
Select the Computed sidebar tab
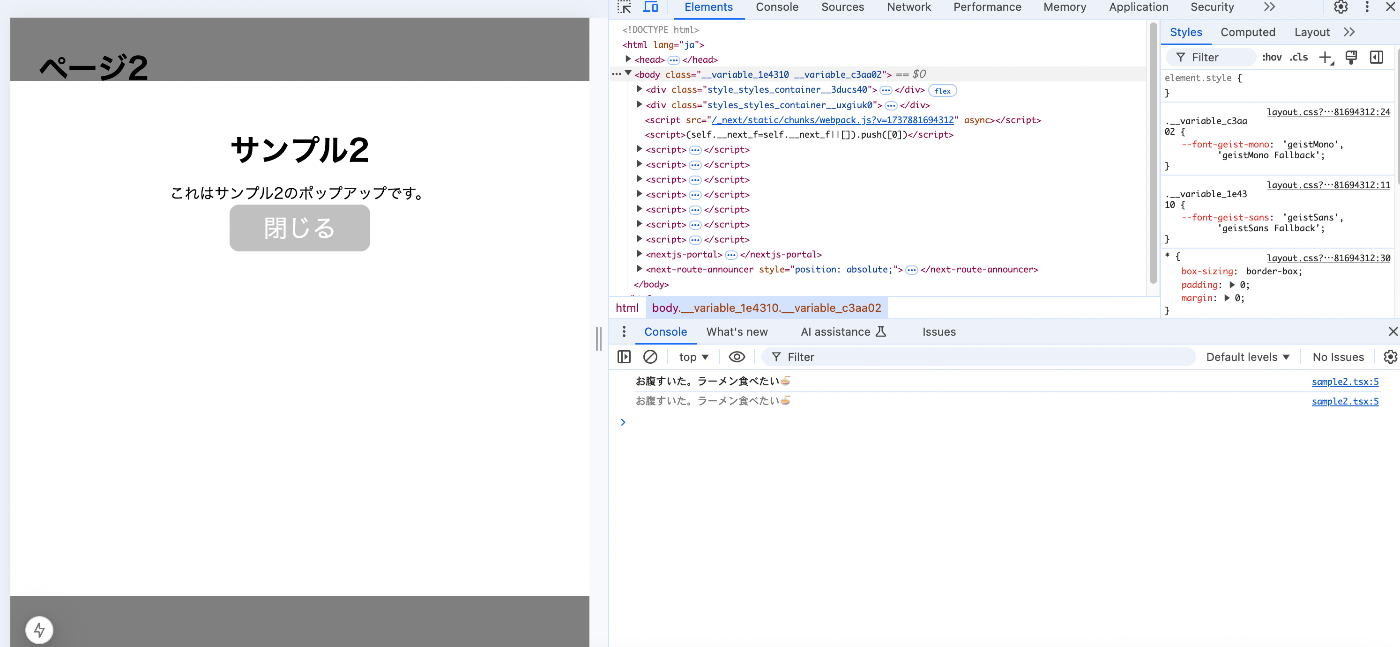1248,32
